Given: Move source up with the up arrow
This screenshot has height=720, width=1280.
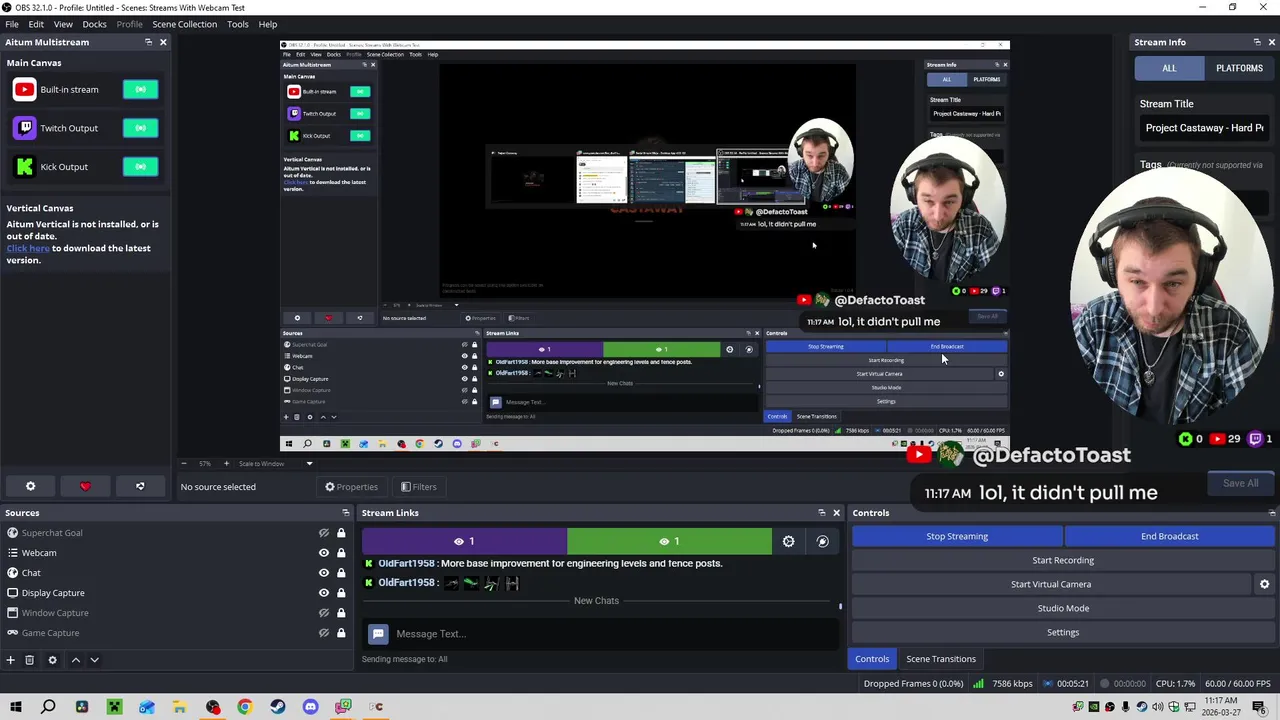Looking at the screenshot, I should pos(75,660).
